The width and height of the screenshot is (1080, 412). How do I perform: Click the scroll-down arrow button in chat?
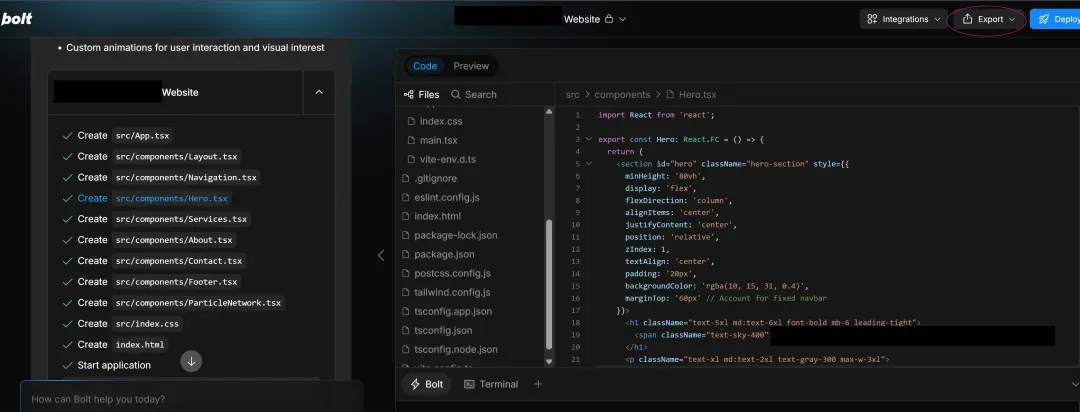tap(191, 361)
